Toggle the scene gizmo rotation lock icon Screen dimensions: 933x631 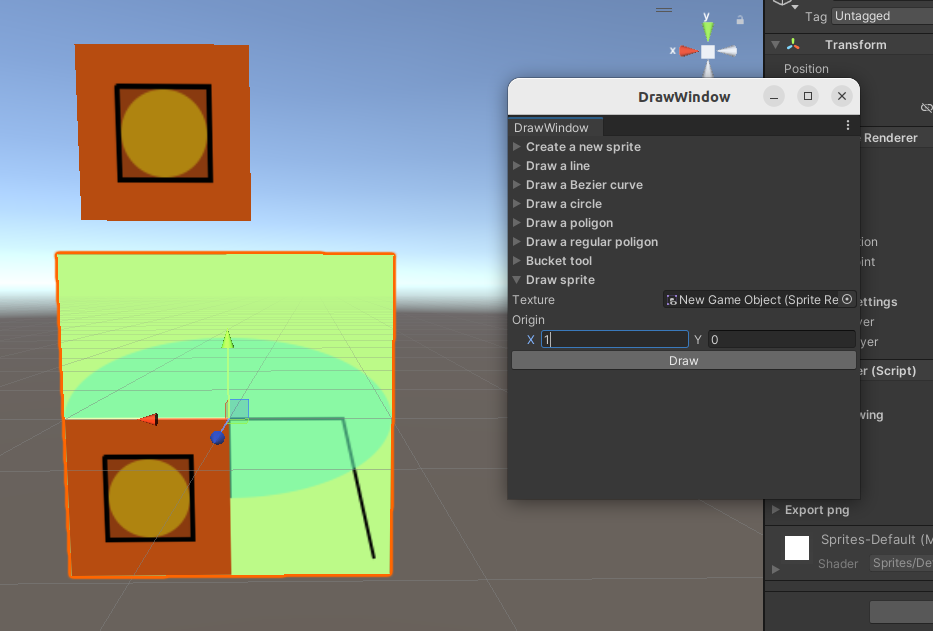(740, 19)
